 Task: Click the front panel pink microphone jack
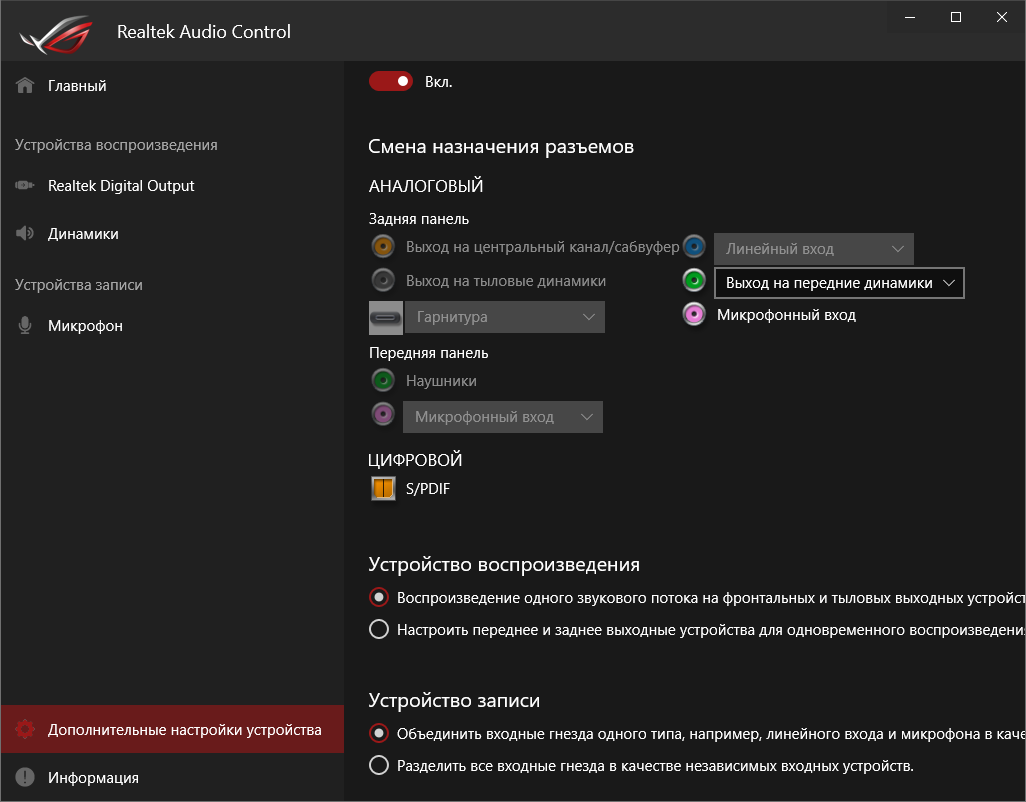click(x=382, y=415)
